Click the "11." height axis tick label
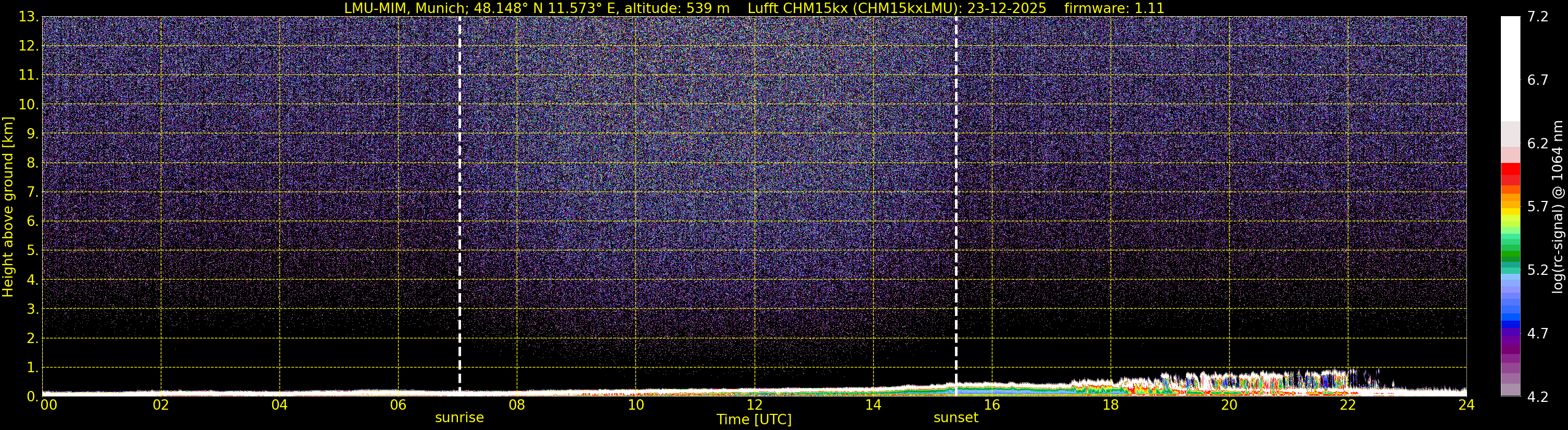This screenshot has height=430, width=1568. point(29,75)
